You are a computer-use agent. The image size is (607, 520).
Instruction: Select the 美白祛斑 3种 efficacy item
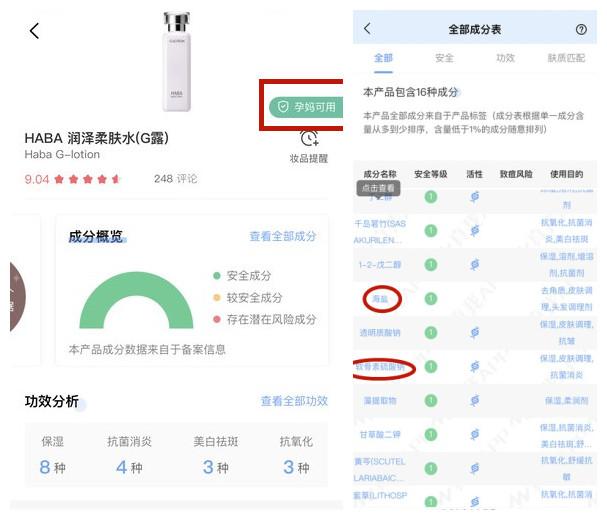(216, 455)
